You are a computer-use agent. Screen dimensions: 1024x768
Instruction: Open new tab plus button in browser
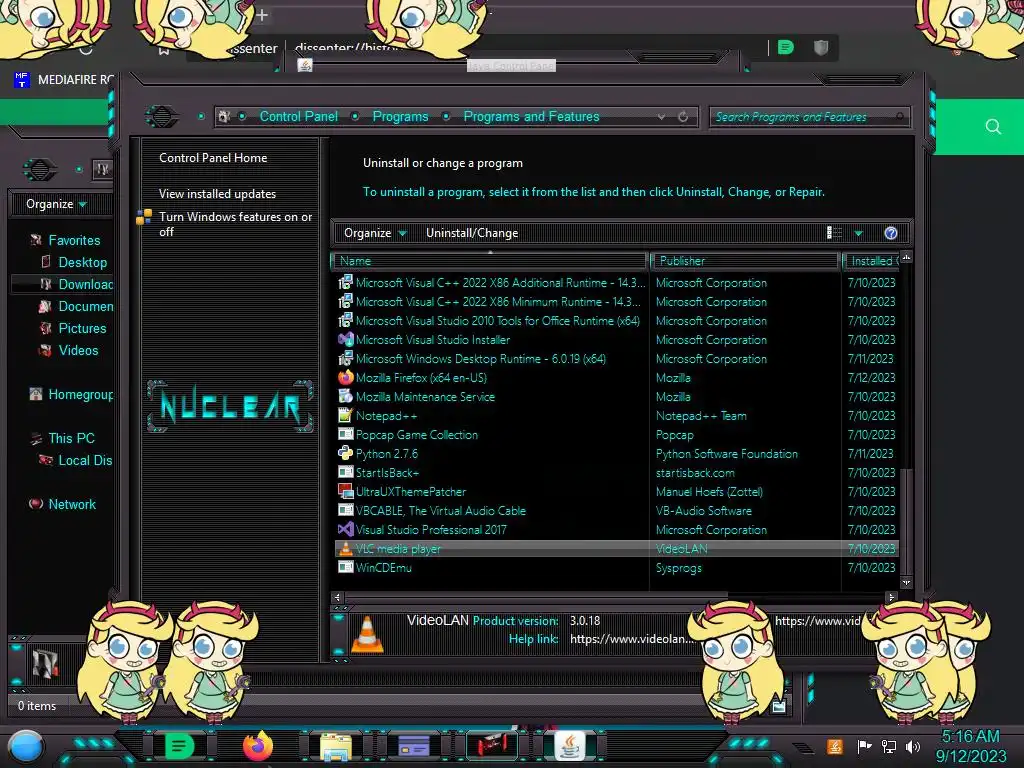262,14
